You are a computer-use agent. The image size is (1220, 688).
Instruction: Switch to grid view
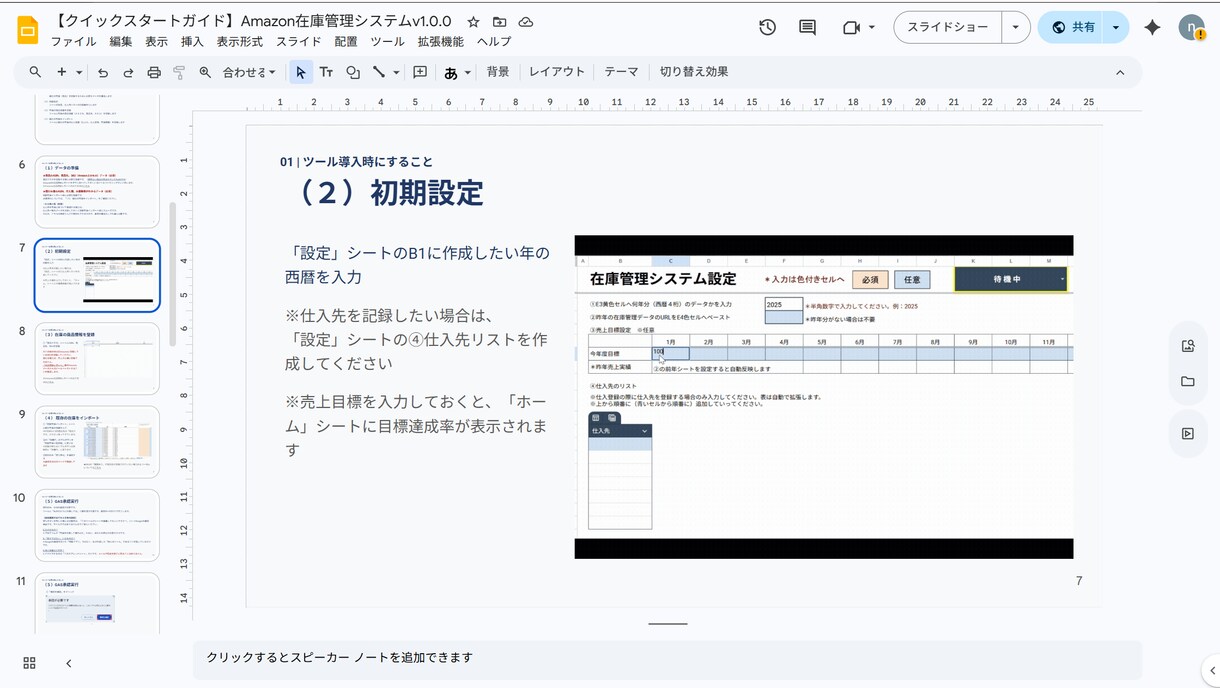[x=29, y=663]
